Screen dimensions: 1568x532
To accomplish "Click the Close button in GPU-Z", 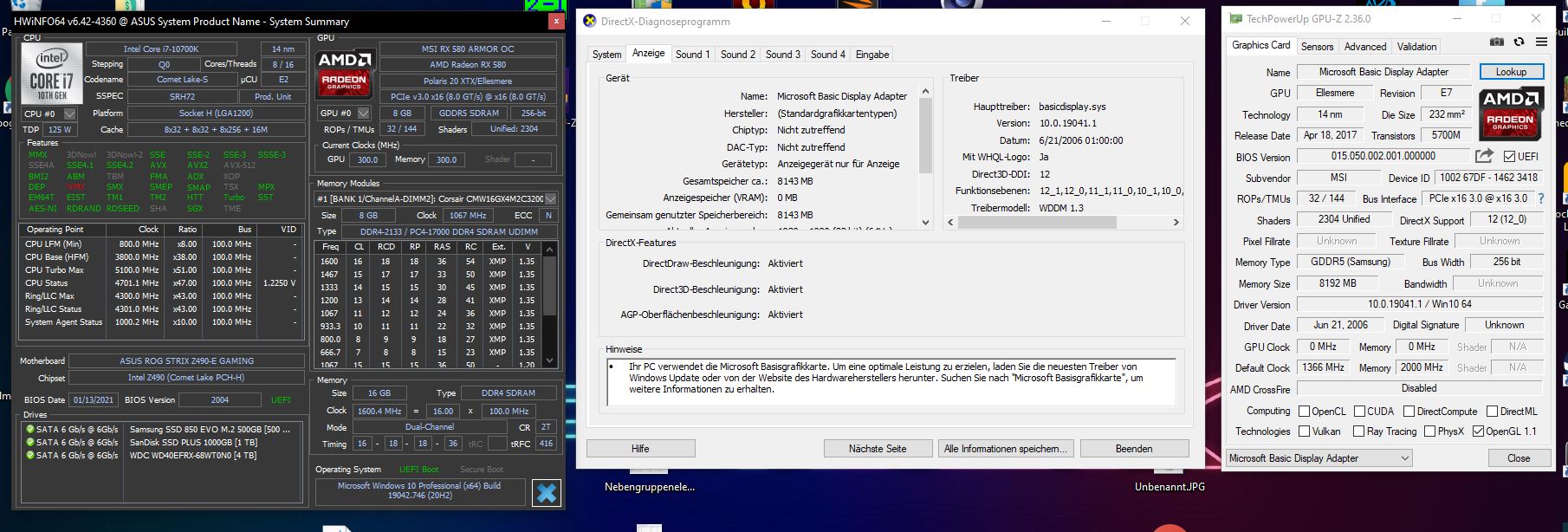I will 1518,458.
